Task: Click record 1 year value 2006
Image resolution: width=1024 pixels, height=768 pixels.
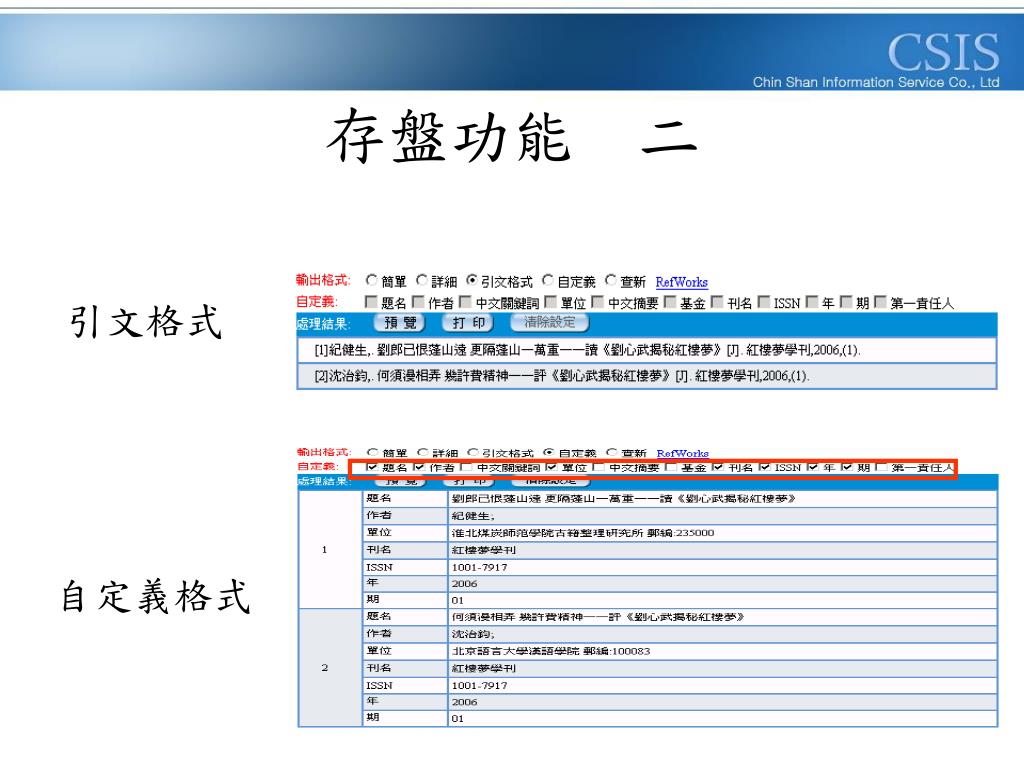Action: (722, 583)
